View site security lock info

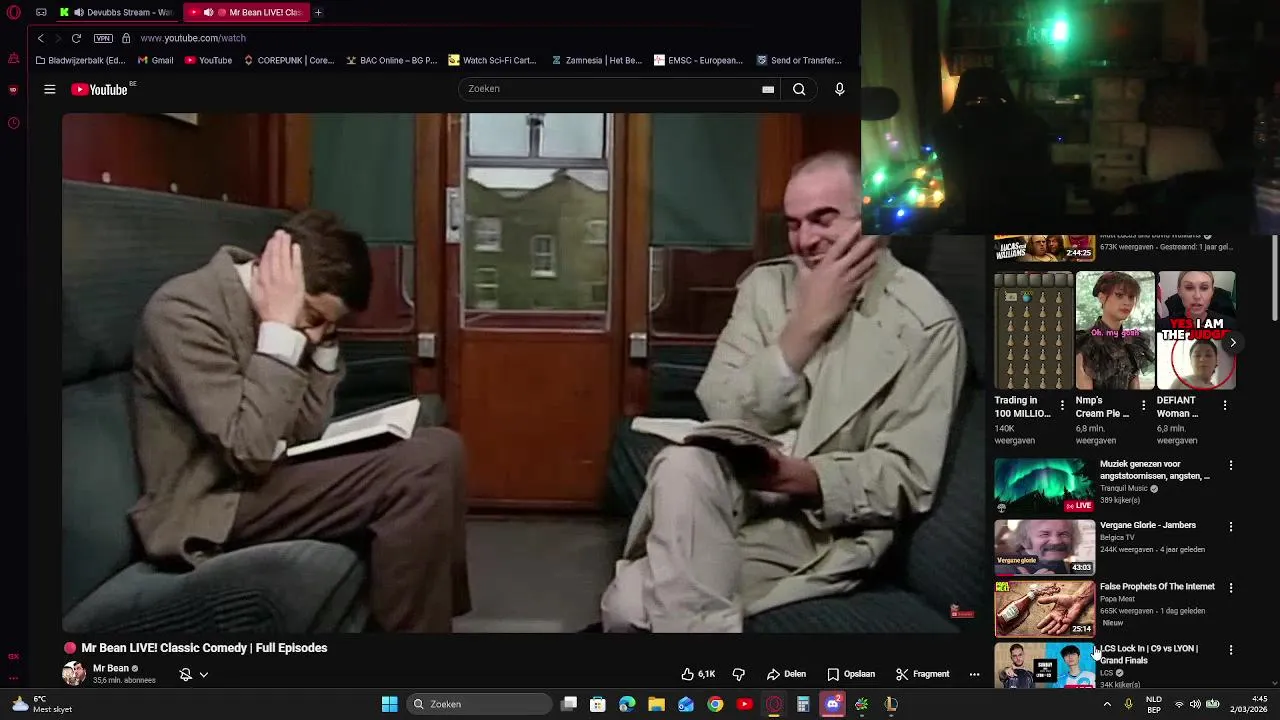pyautogui.click(x=126, y=38)
